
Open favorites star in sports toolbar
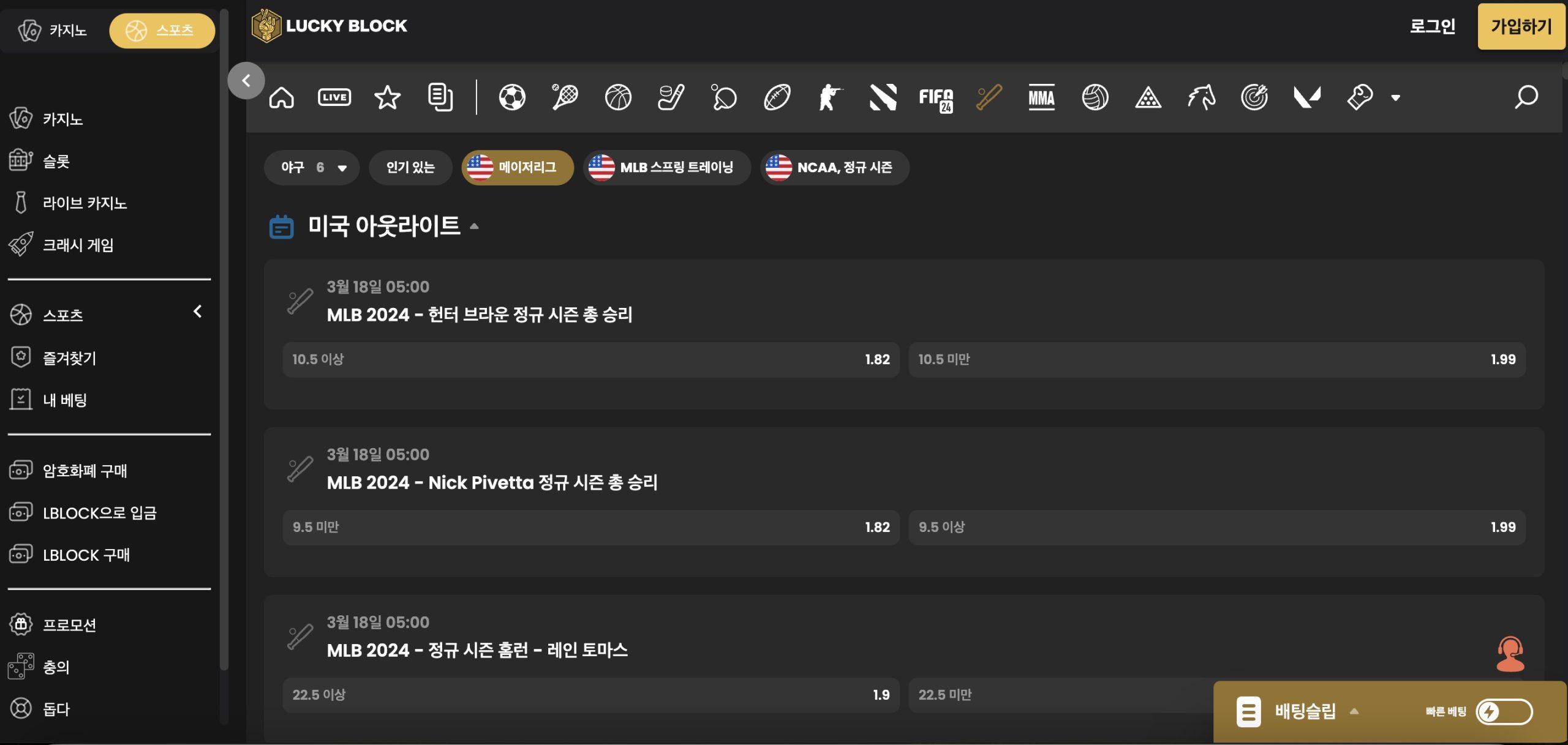(388, 97)
